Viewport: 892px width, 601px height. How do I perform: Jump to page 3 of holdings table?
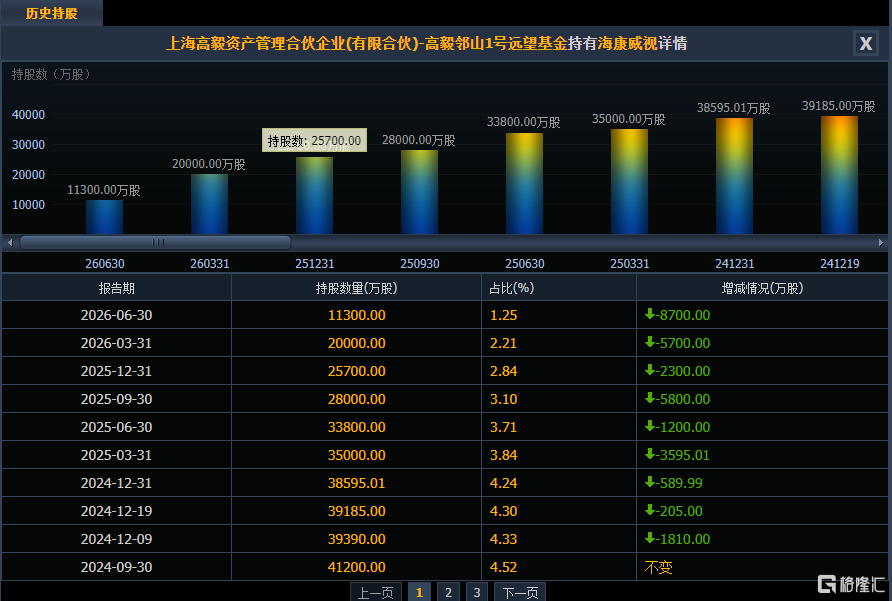477,592
